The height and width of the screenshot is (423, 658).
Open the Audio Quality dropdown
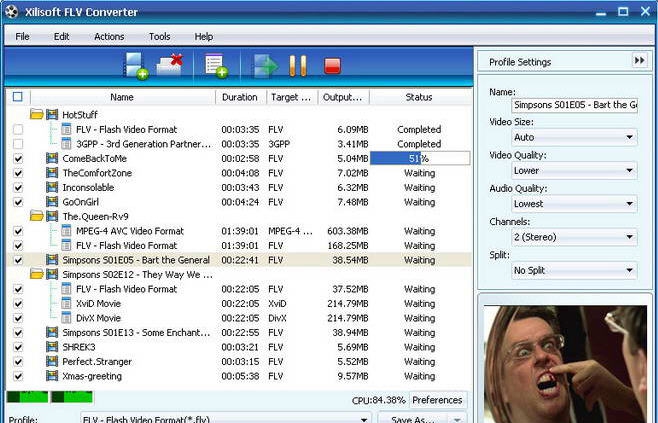[574, 204]
